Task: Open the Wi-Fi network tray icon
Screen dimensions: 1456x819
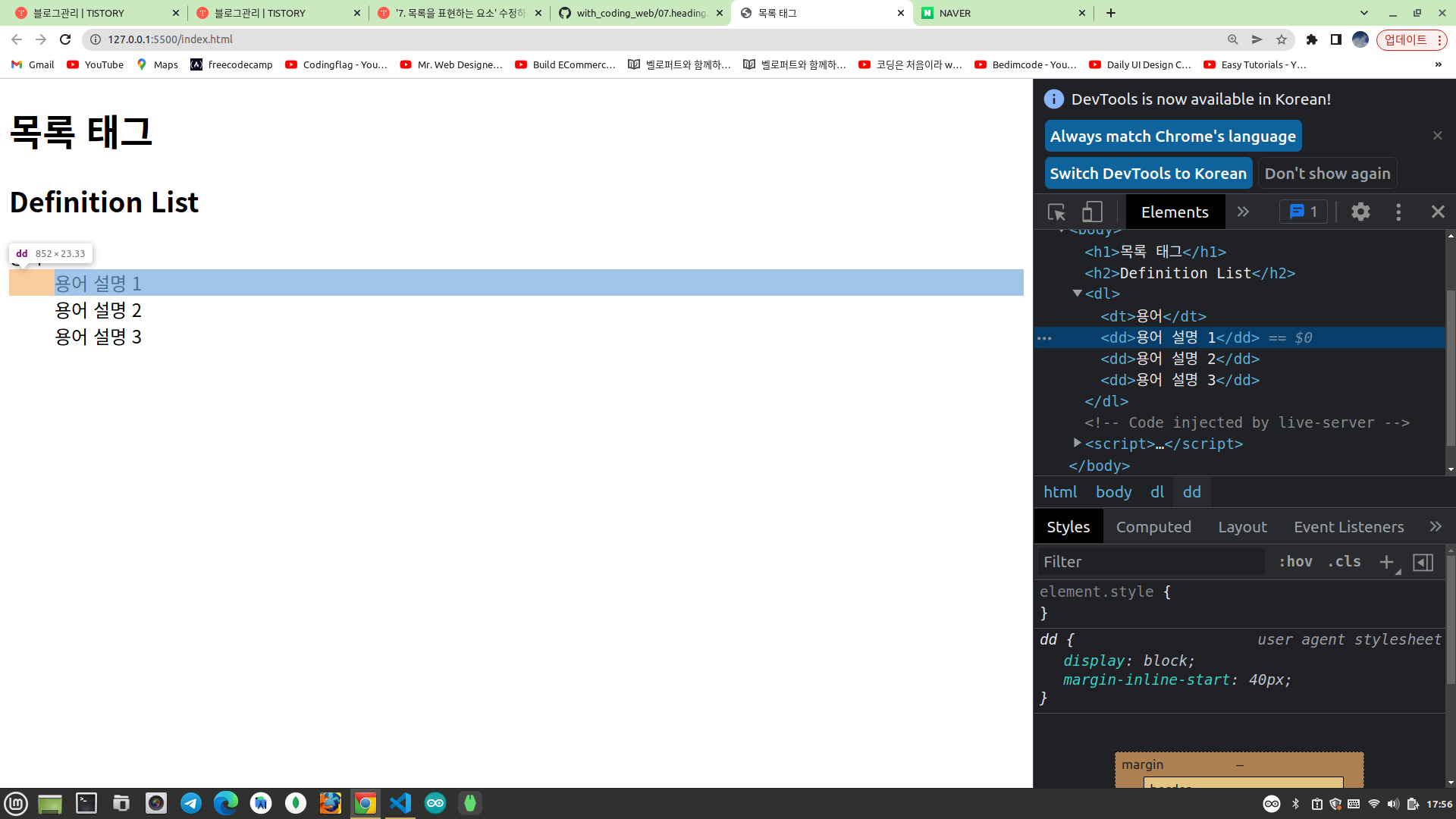Action: [x=1373, y=804]
